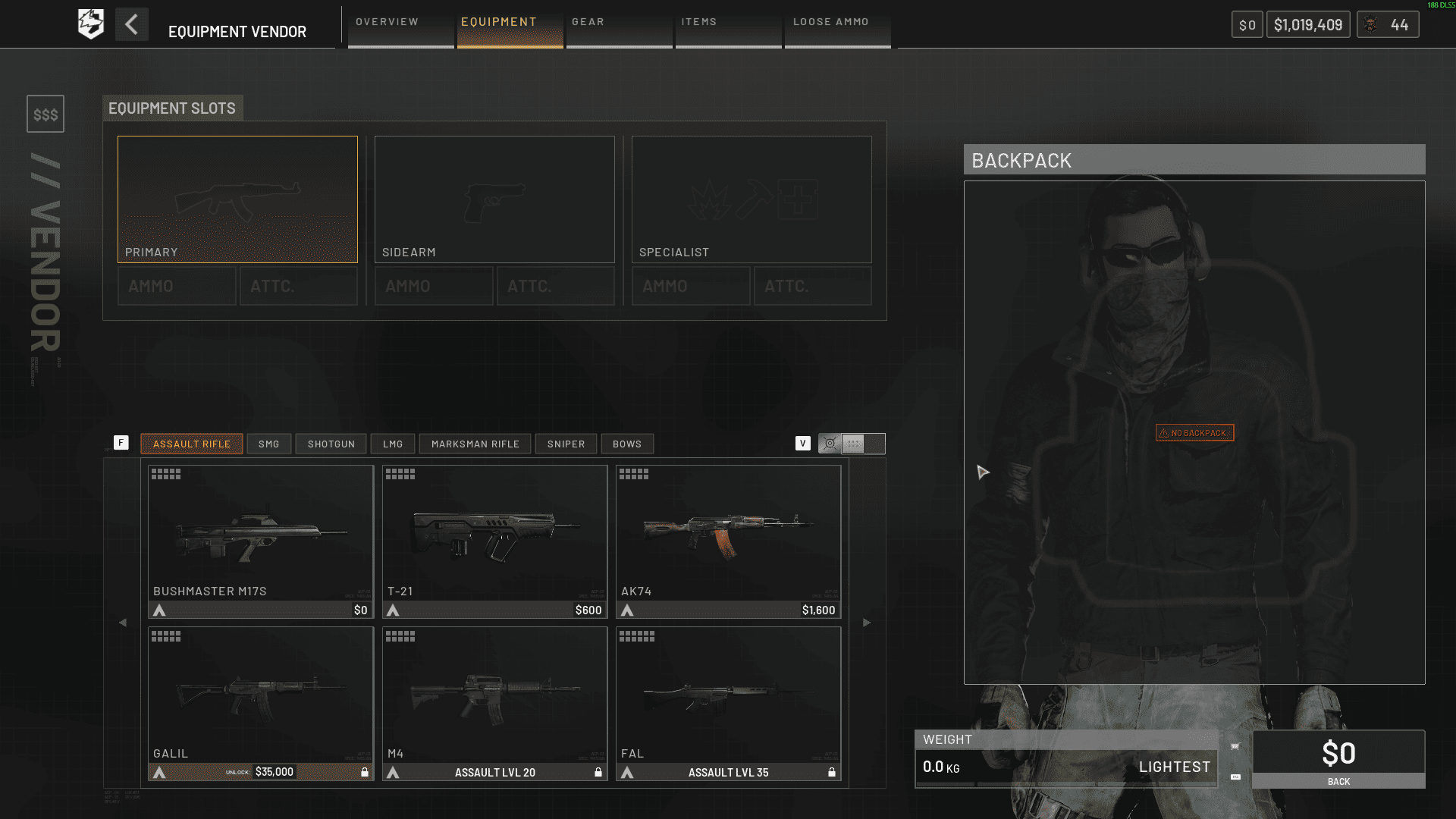Show previous page of weapons
Screen dimensions: 1456x819
point(122,623)
